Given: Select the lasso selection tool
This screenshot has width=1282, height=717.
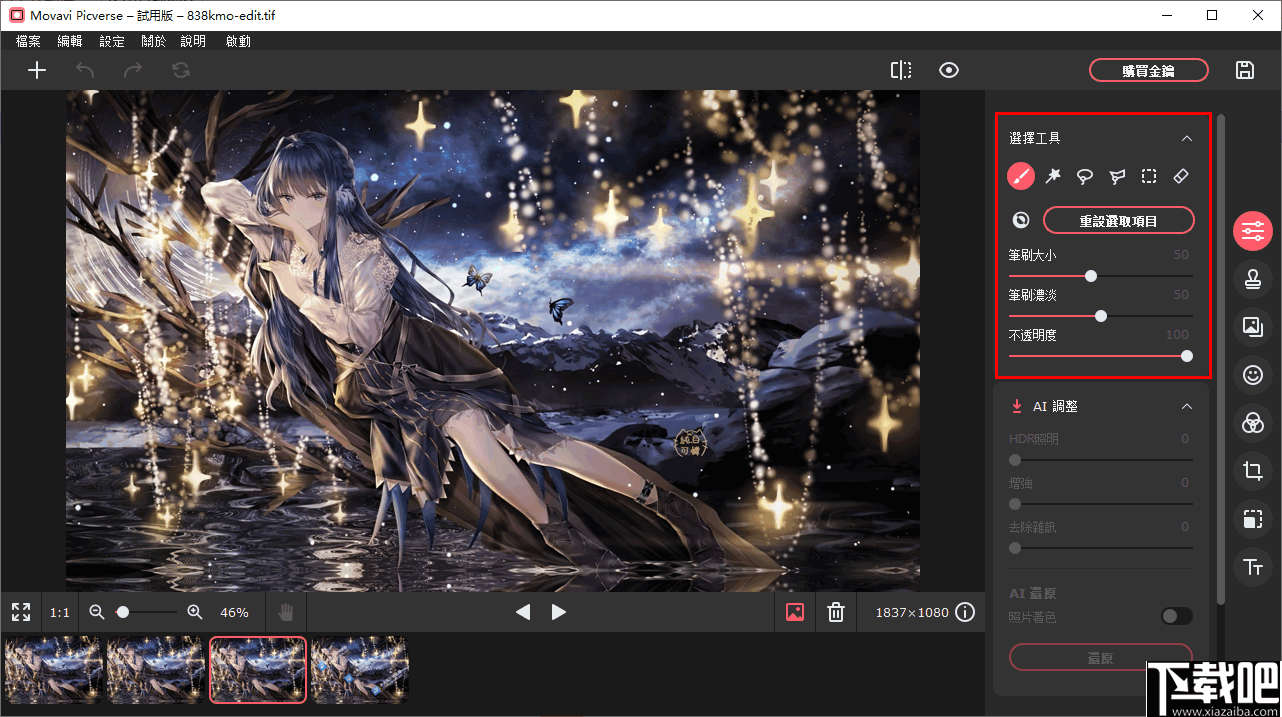Looking at the screenshot, I should tap(1085, 176).
